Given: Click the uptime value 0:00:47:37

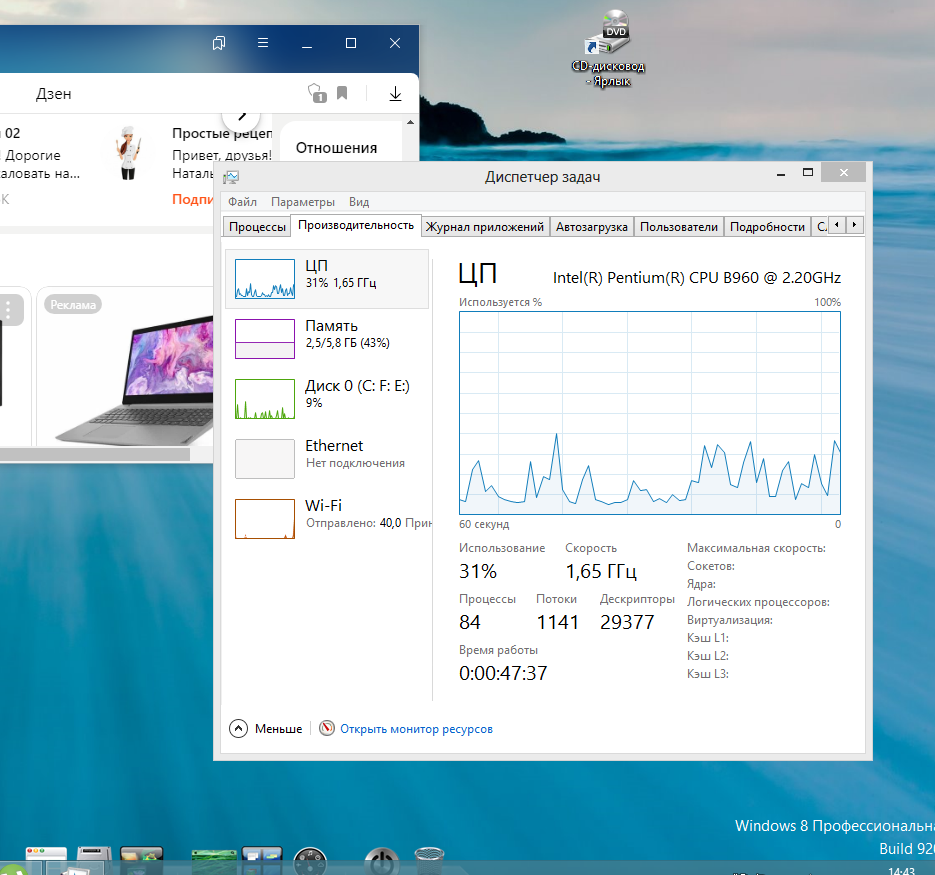Looking at the screenshot, I should pyautogui.click(x=503, y=673).
